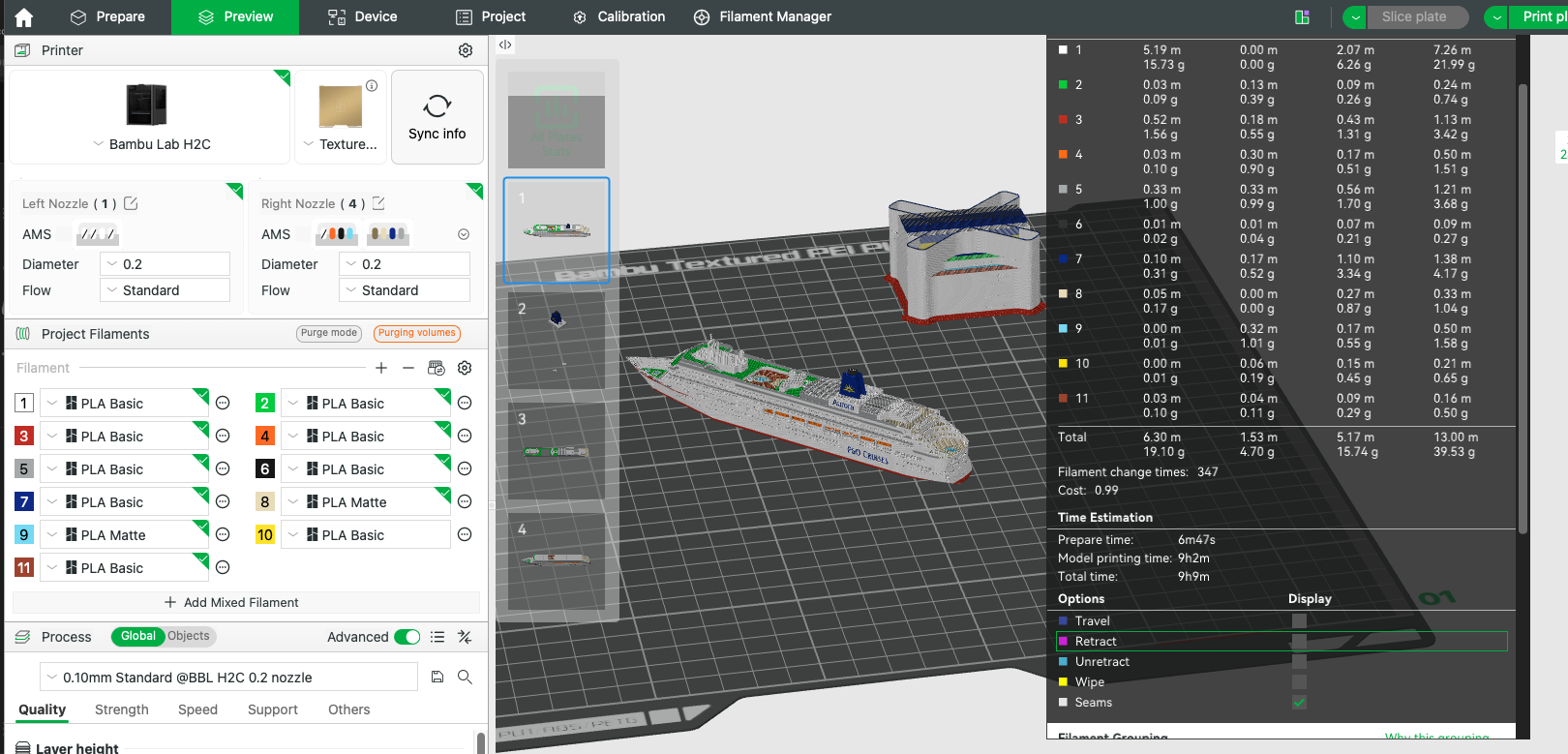The height and width of the screenshot is (754, 1568).
Task: Click filament 7 blue color swatch
Action: point(24,502)
